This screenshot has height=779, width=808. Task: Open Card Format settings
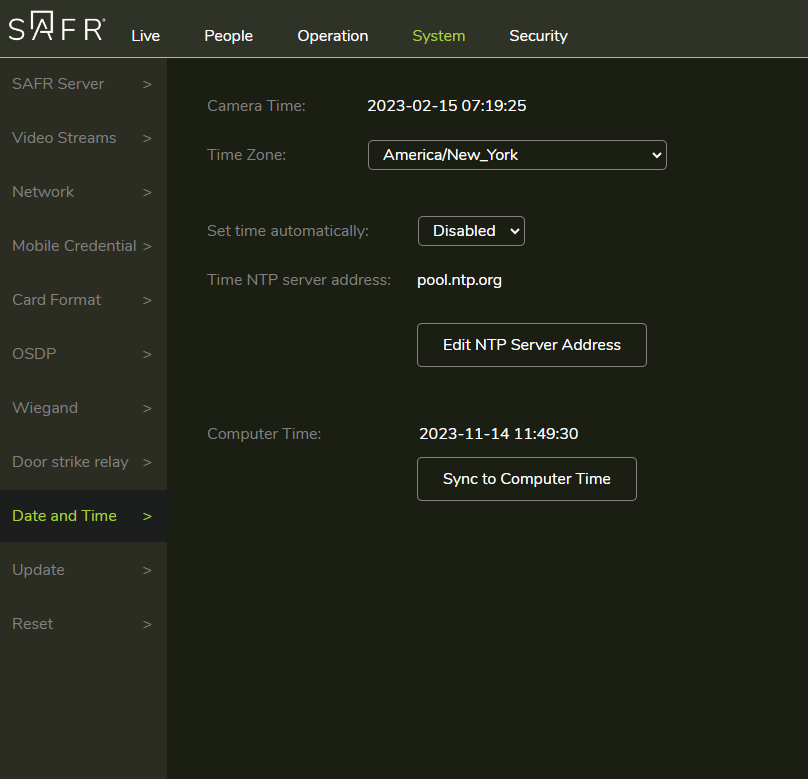coord(56,300)
